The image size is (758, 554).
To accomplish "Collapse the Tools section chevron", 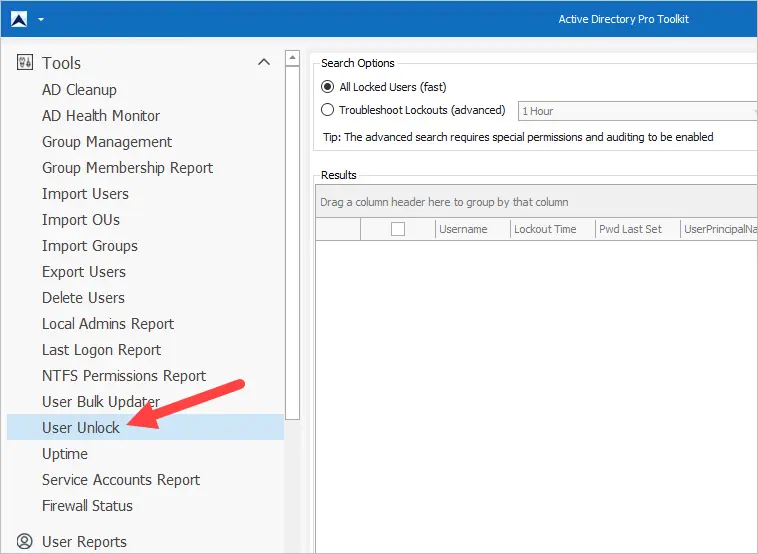I will pos(264,62).
